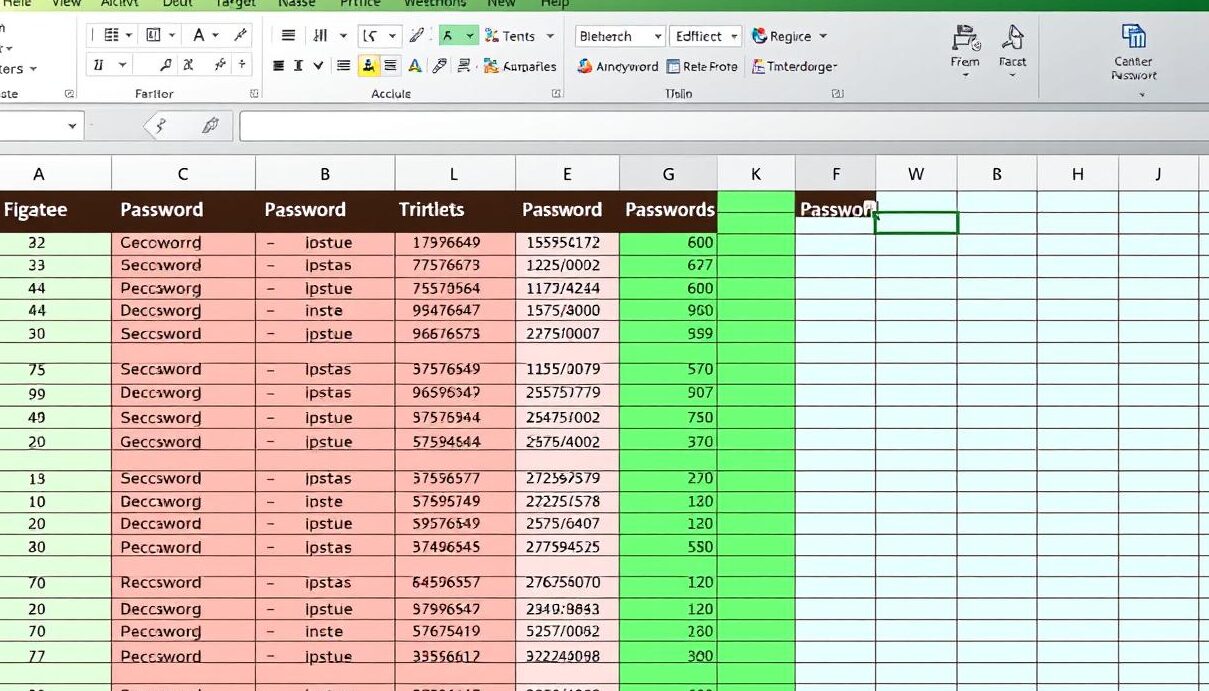Click the multicolor letter A icon
1209x691 pixels.
tap(414, 66)
